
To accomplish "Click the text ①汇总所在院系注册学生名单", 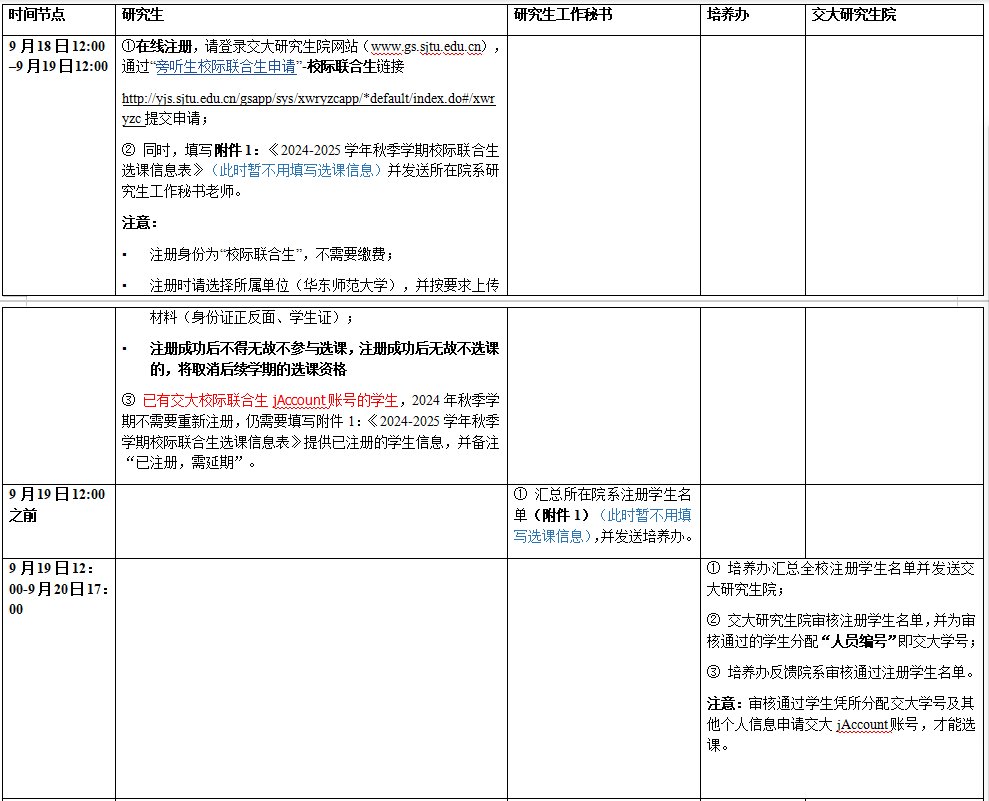I will pyautogui.click(x=602, y=505).
